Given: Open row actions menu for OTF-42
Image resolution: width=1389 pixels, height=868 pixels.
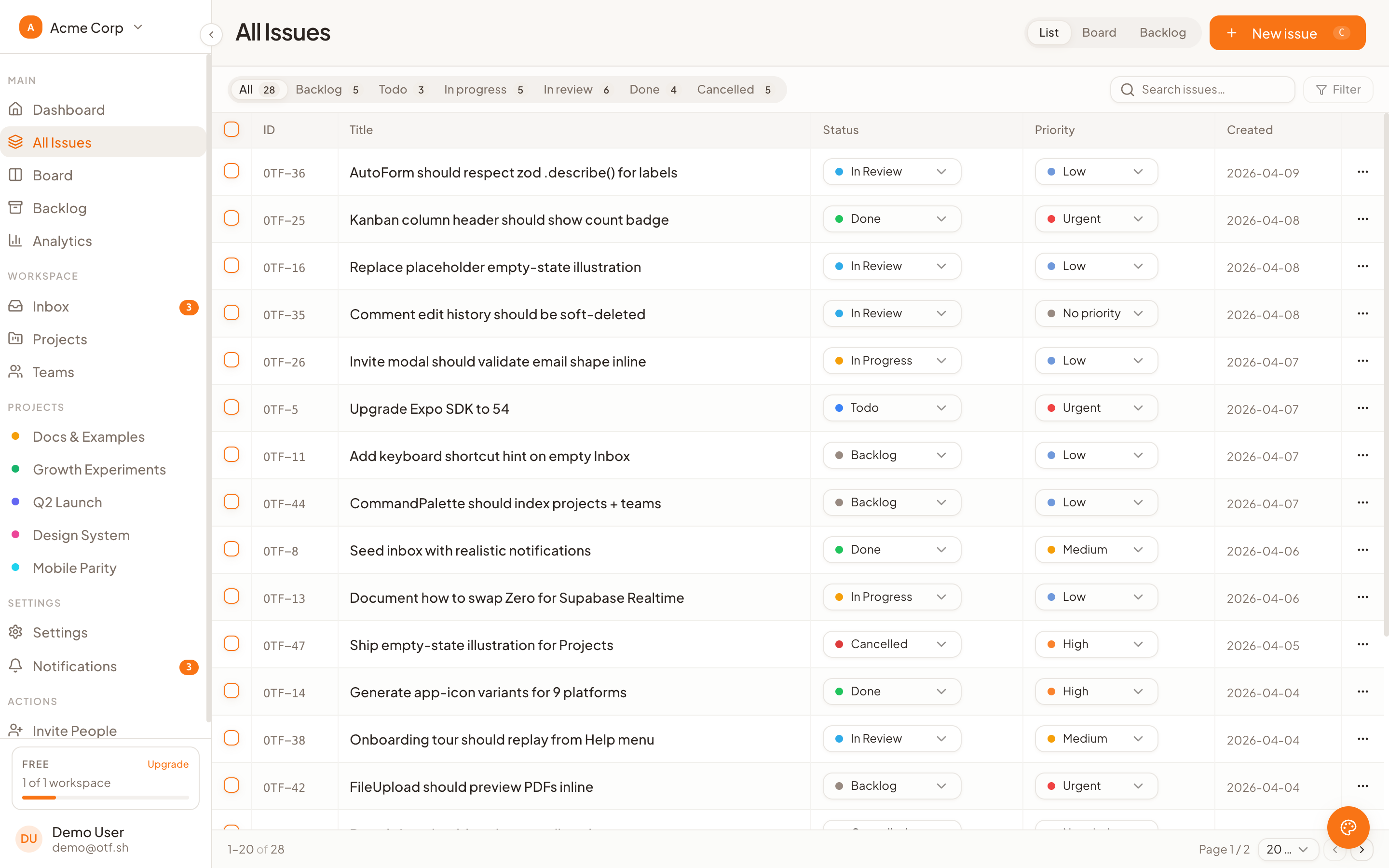Looking at the screenshot, I should tap(1362, 786).
